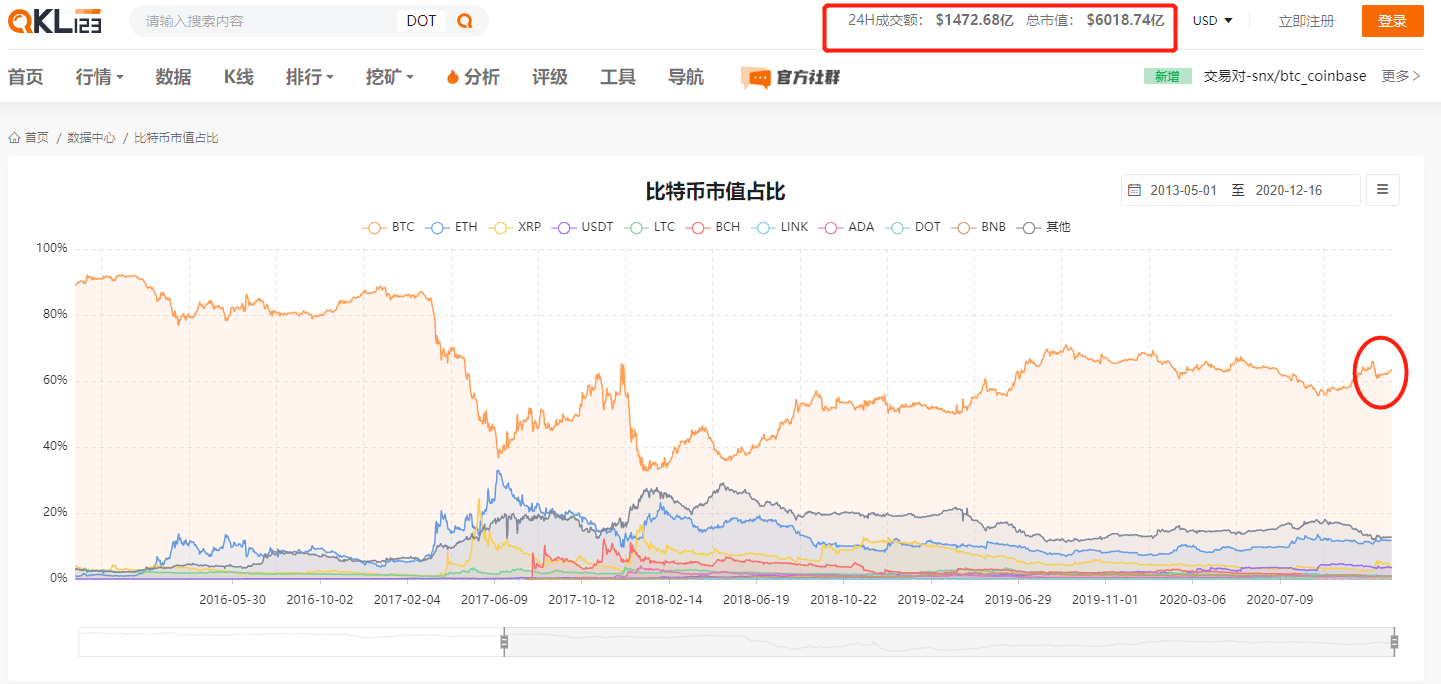
Task: Open the 导航 nav item
Action: pyautogui.click(x=686, y=77)
